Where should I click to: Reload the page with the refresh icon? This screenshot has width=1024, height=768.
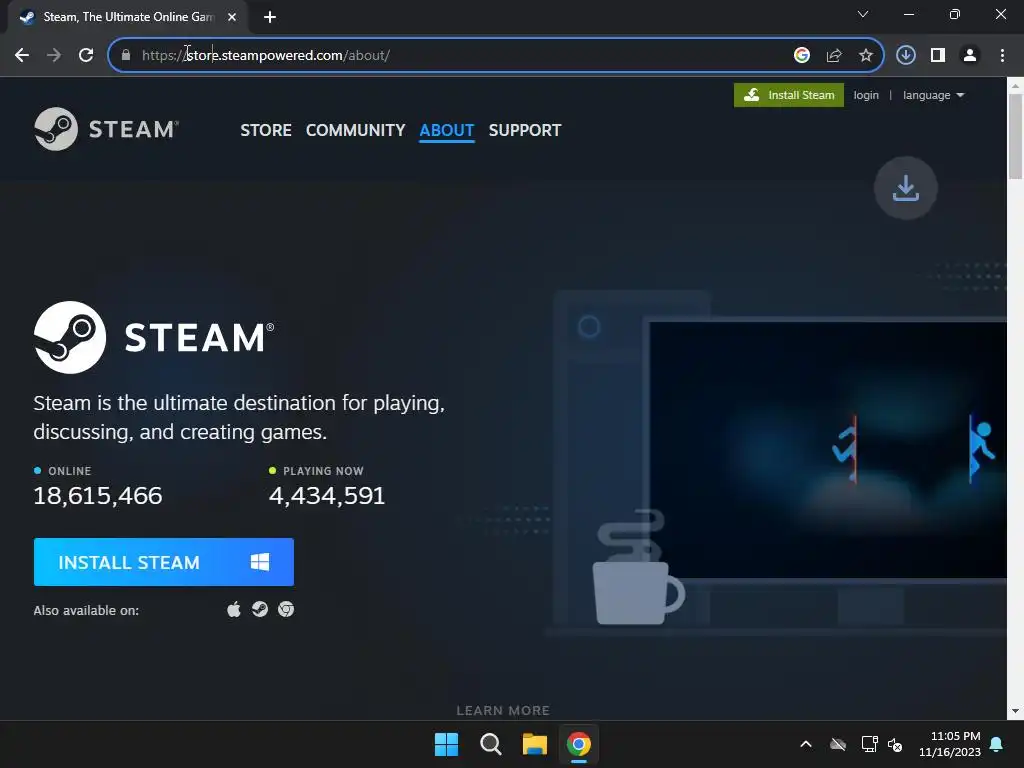(x=86, y=55)
